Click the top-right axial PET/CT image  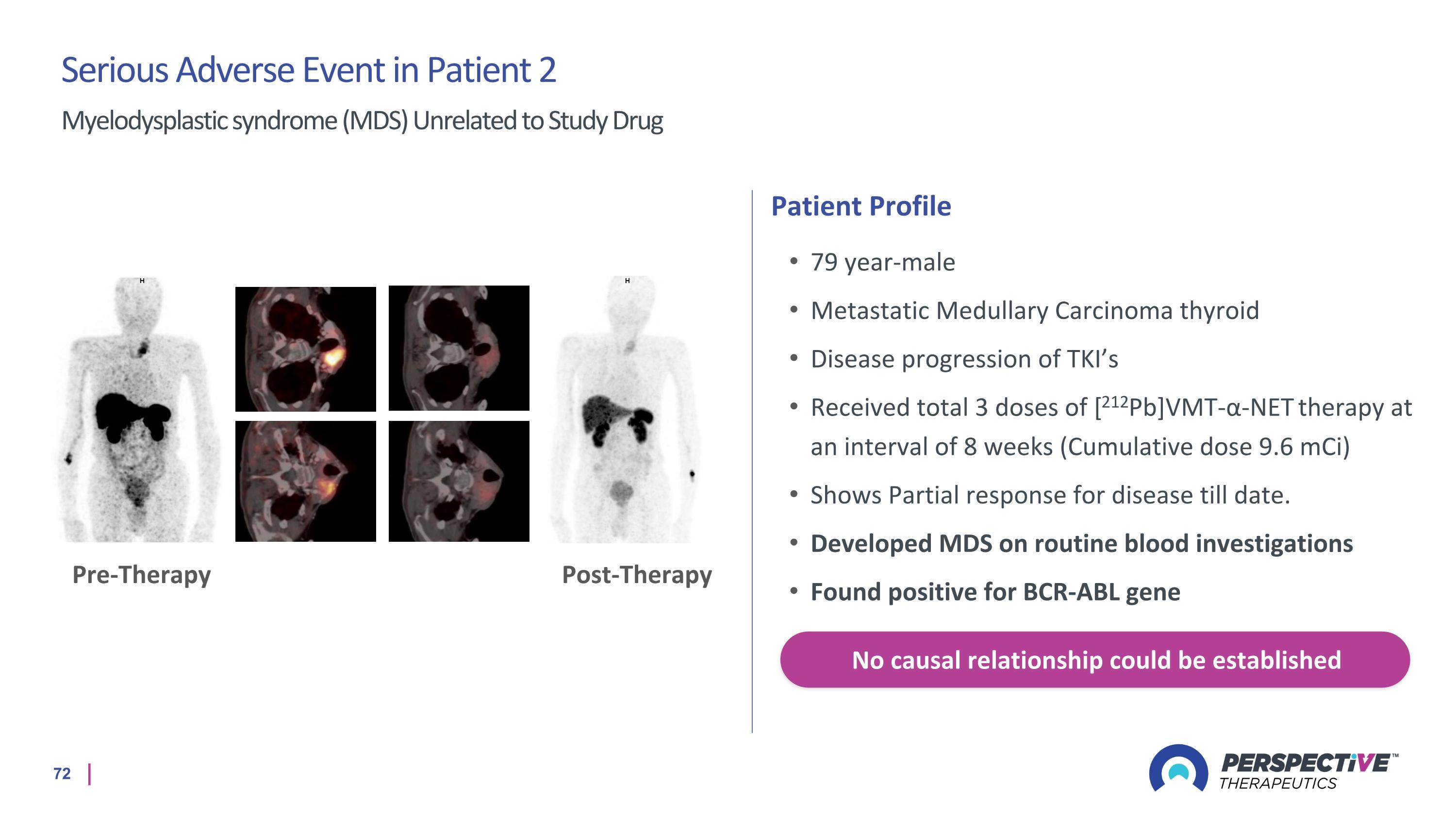click(x=459, y=348)
